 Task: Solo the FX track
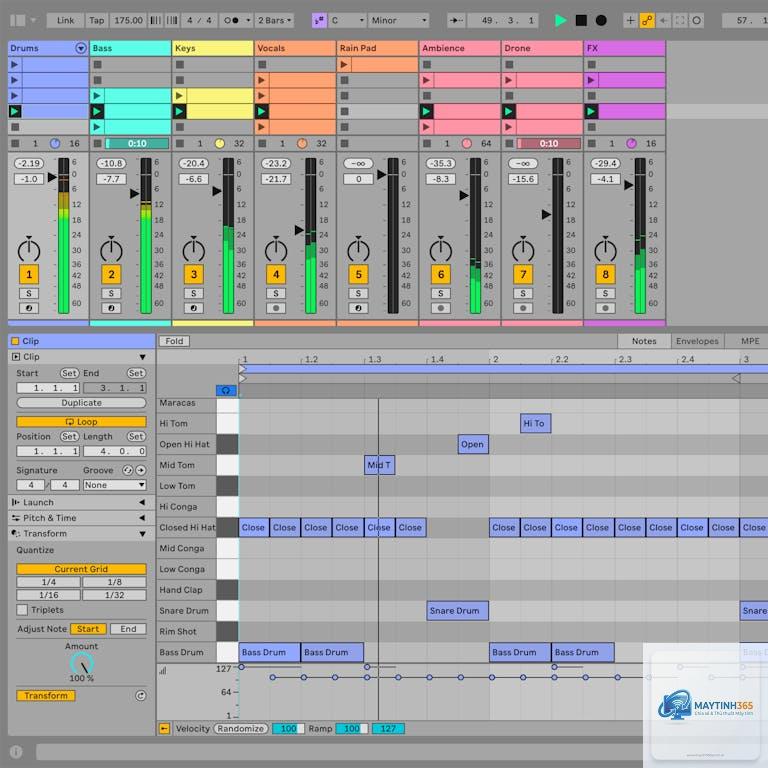click(x=605, y=293)
